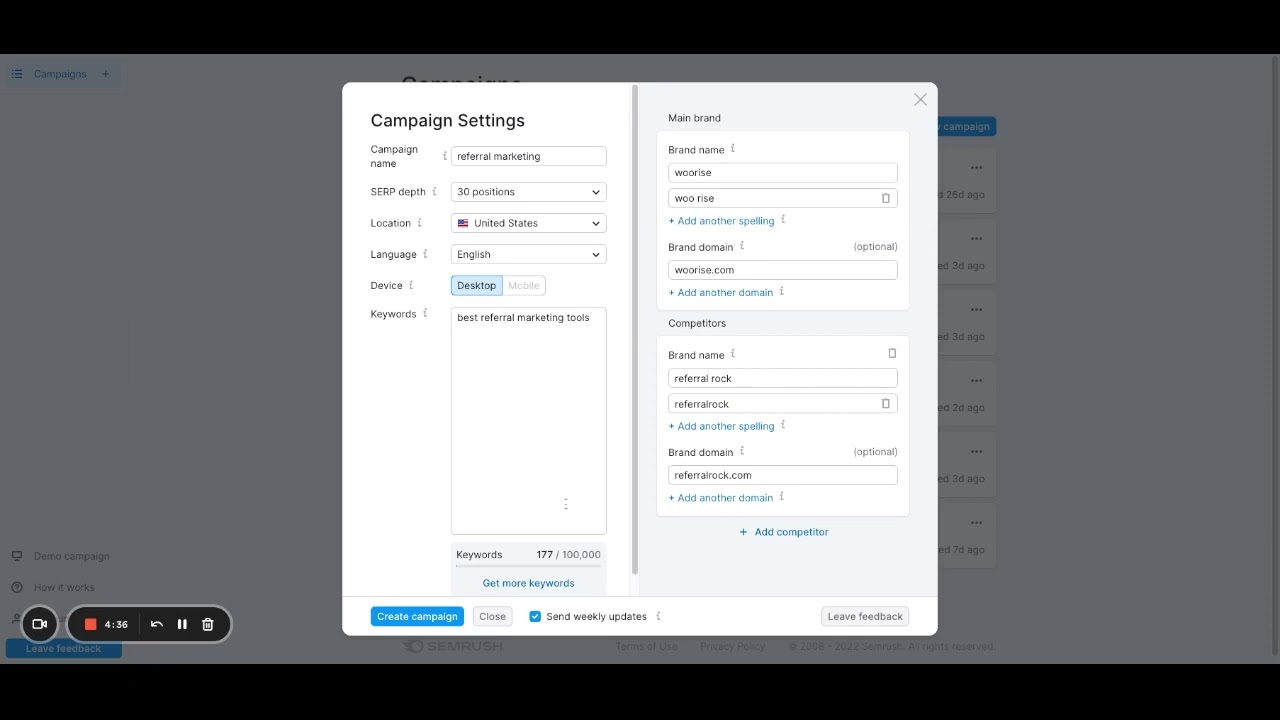Viewport: 1280px width, 720px height.
Task: Open the SERP depth dropdown
Action: click(x=528, y=192)
